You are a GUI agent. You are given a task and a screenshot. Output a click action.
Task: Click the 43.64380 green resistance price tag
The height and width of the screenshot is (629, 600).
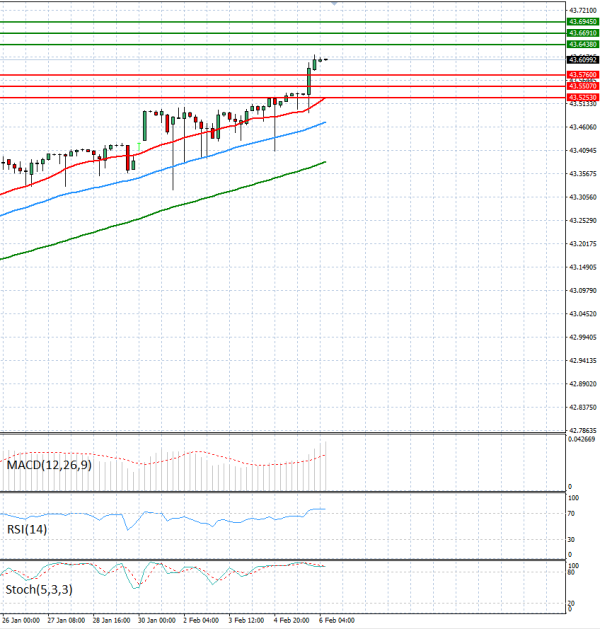coord(582,45)
